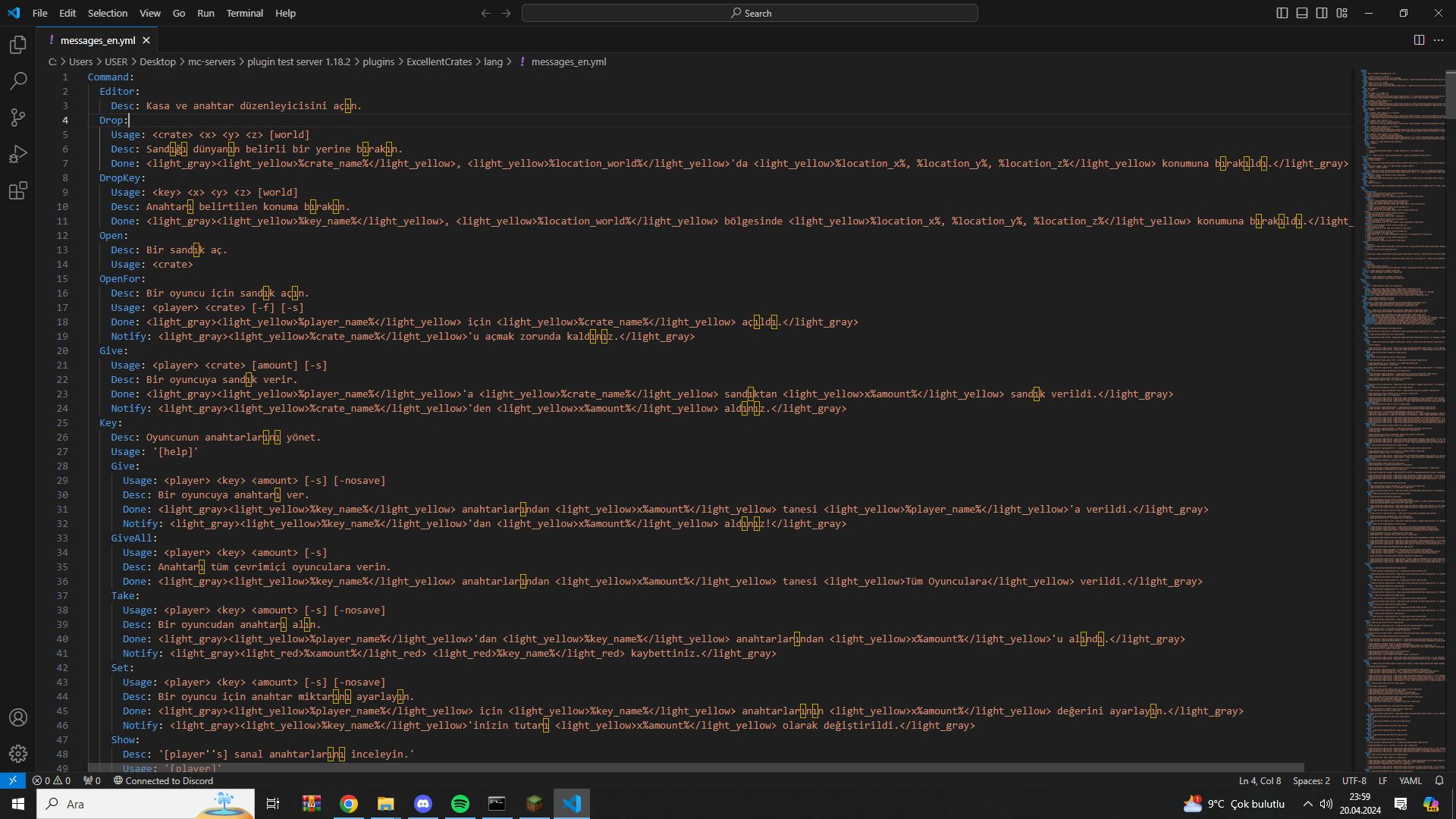1456x819 pixels.
Task: Select language mode YAML
Action: (x=1410, y=780)
